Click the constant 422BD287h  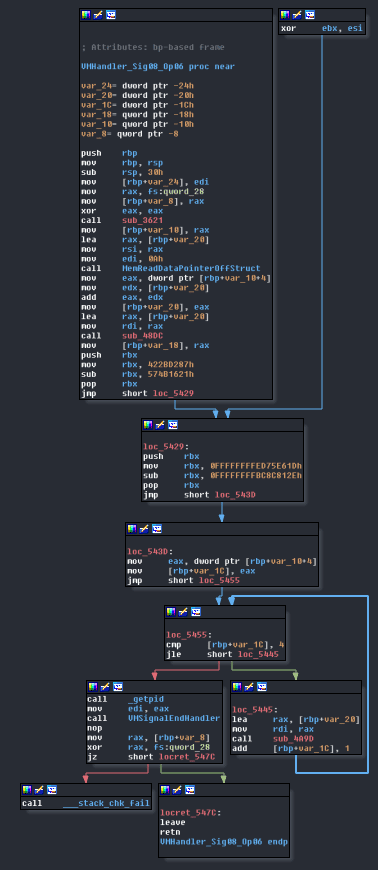pos(170,365)
